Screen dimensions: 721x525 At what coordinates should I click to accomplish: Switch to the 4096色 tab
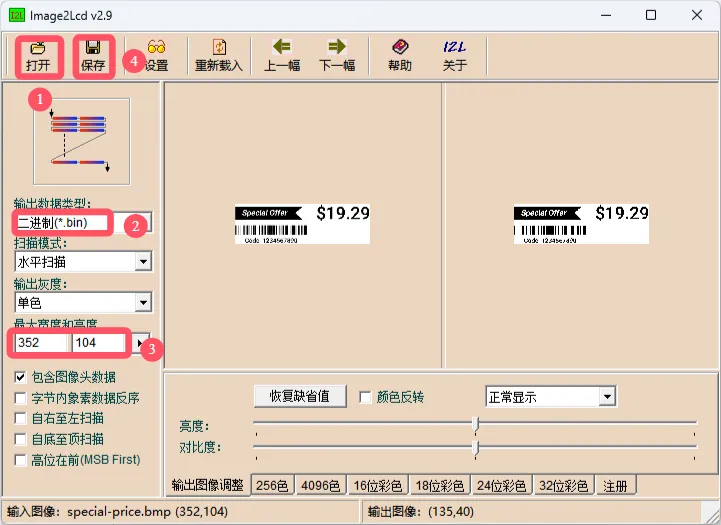click(x=320, y=485)
